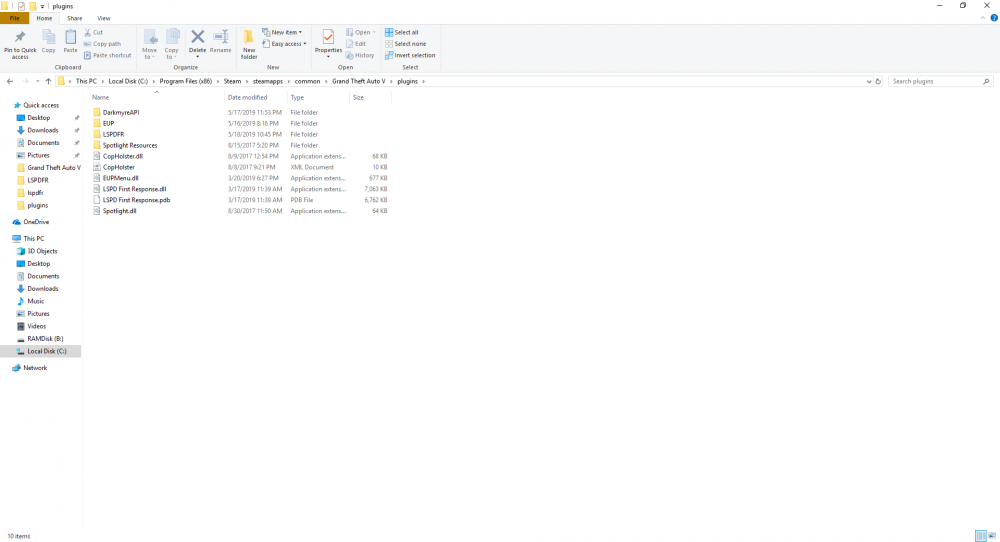
Task: Click Copy path in ribbon
Action: [102, 44]
